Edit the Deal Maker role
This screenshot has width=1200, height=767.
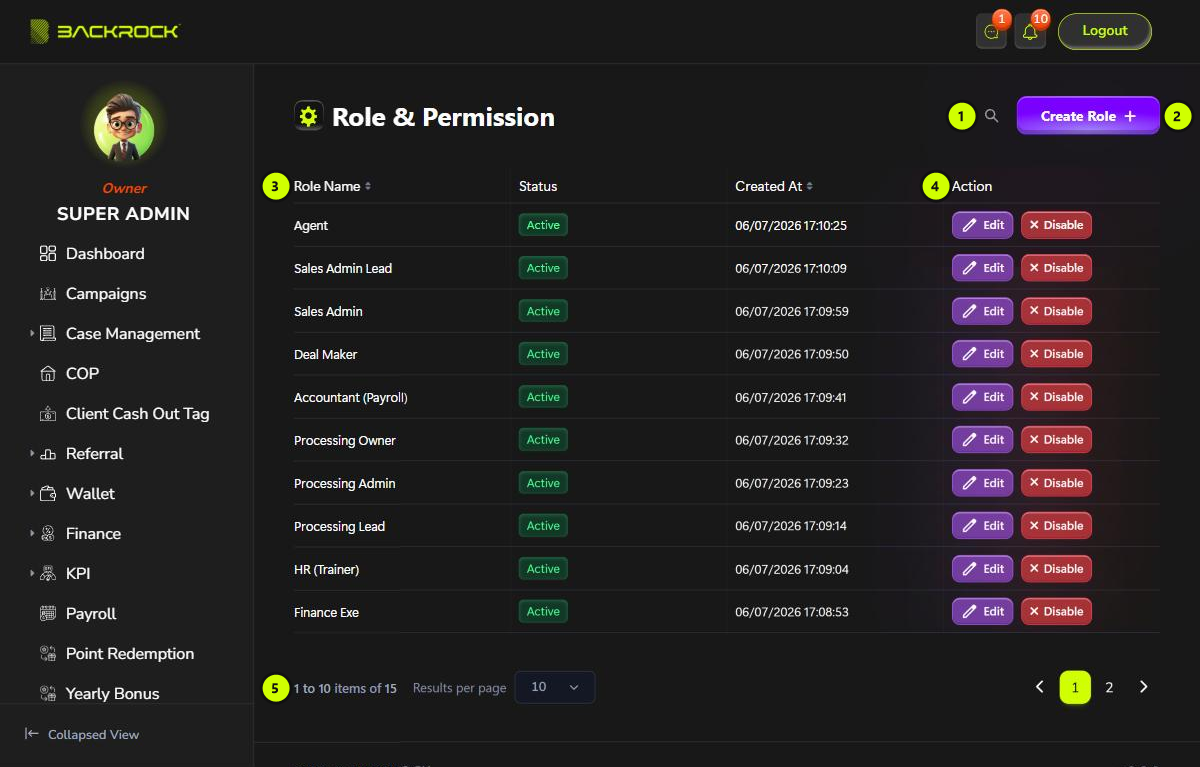pyautogui.click(x=983, y=354)
